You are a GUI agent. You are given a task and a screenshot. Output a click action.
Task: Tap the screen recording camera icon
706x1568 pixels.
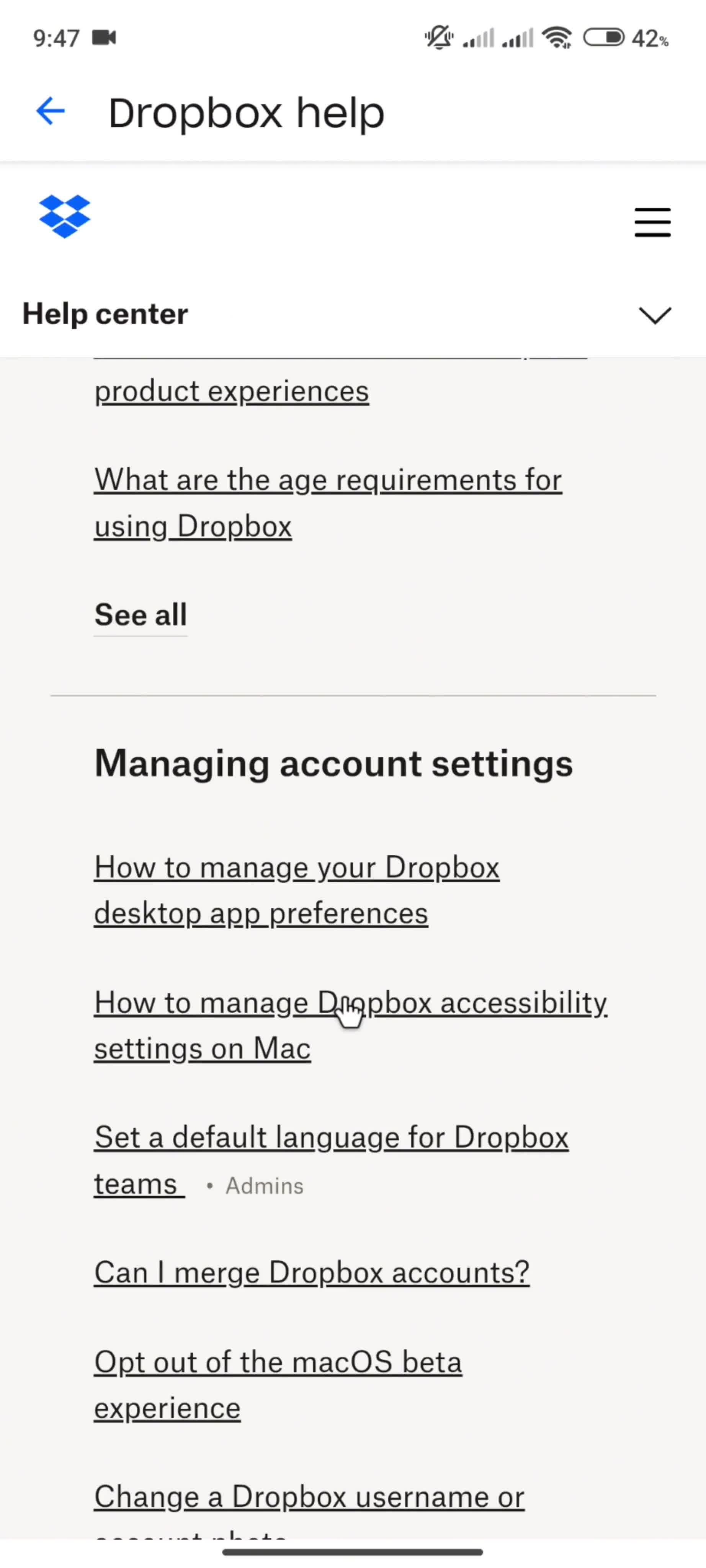[104, 38]
